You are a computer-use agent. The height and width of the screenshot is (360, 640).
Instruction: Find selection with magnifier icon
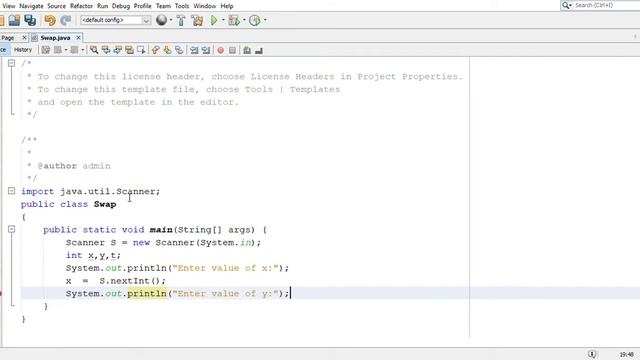94,50
